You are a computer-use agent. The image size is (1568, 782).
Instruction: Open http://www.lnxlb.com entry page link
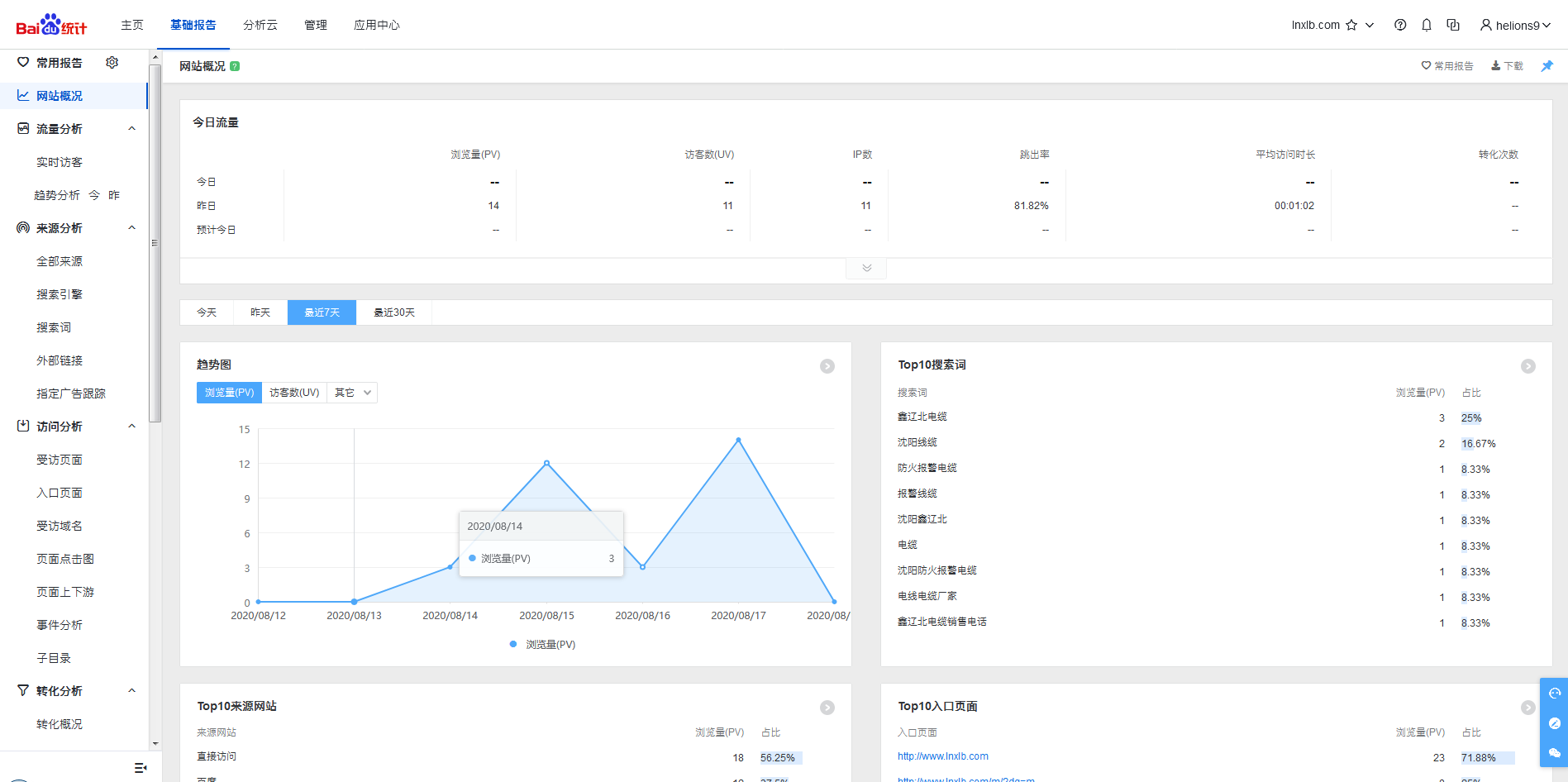click(x=943, y=756)
